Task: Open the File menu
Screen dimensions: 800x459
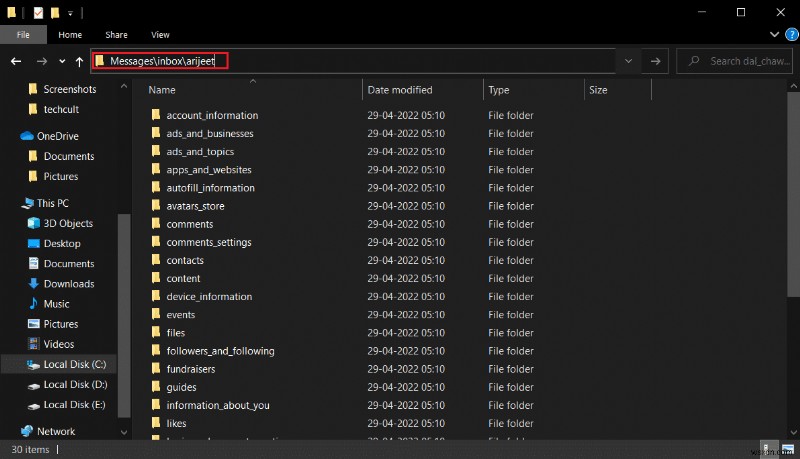Action: [23, 35]
